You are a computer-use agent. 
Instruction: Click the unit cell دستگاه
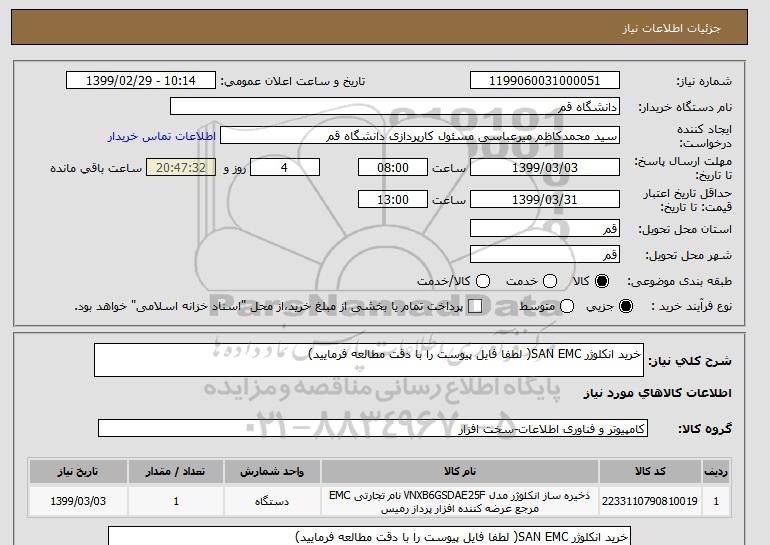pyautogui.click(x=272, y=501)
